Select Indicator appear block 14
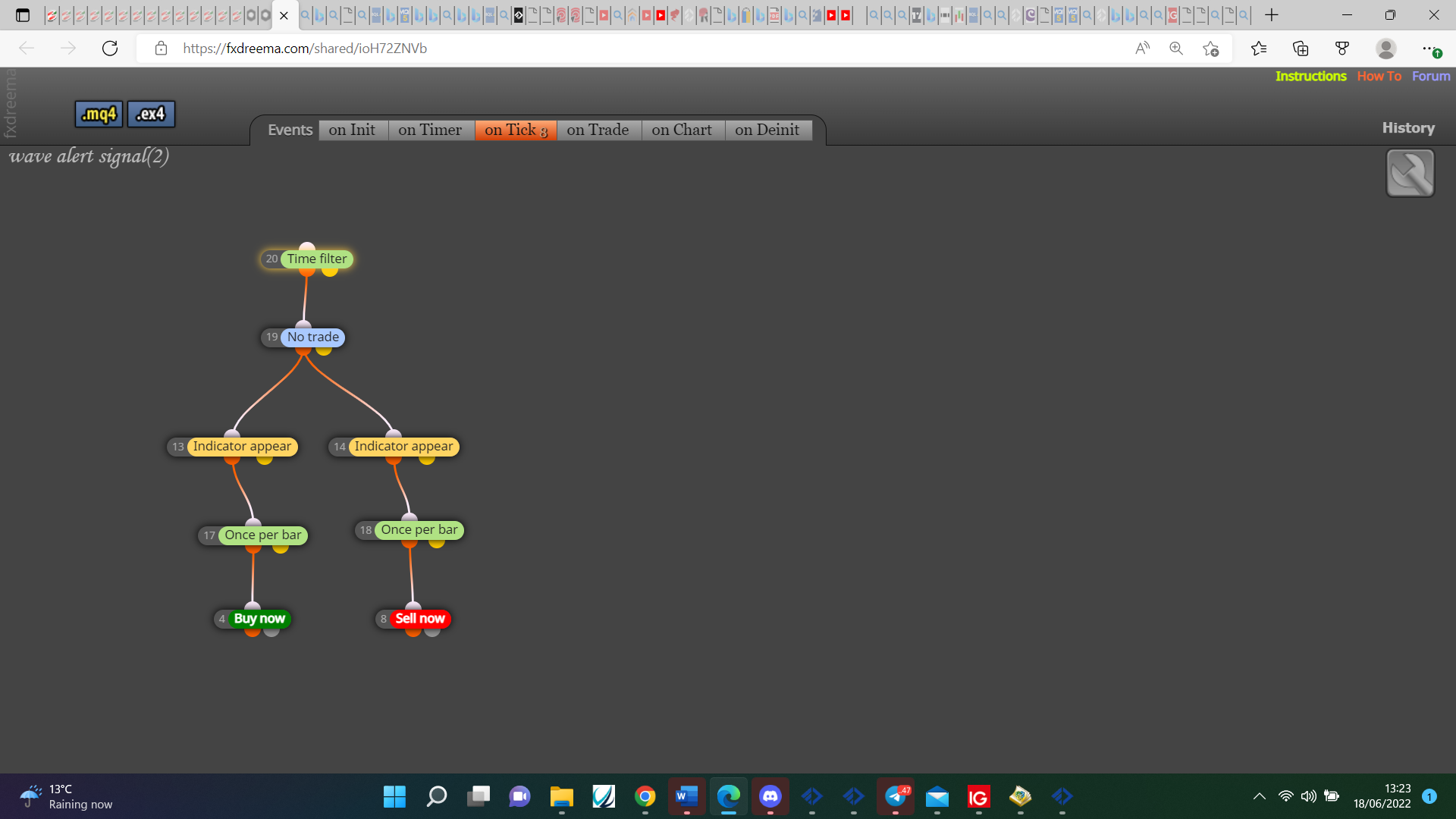This screenshot has height=819, width=1456. tap(394, 447)
